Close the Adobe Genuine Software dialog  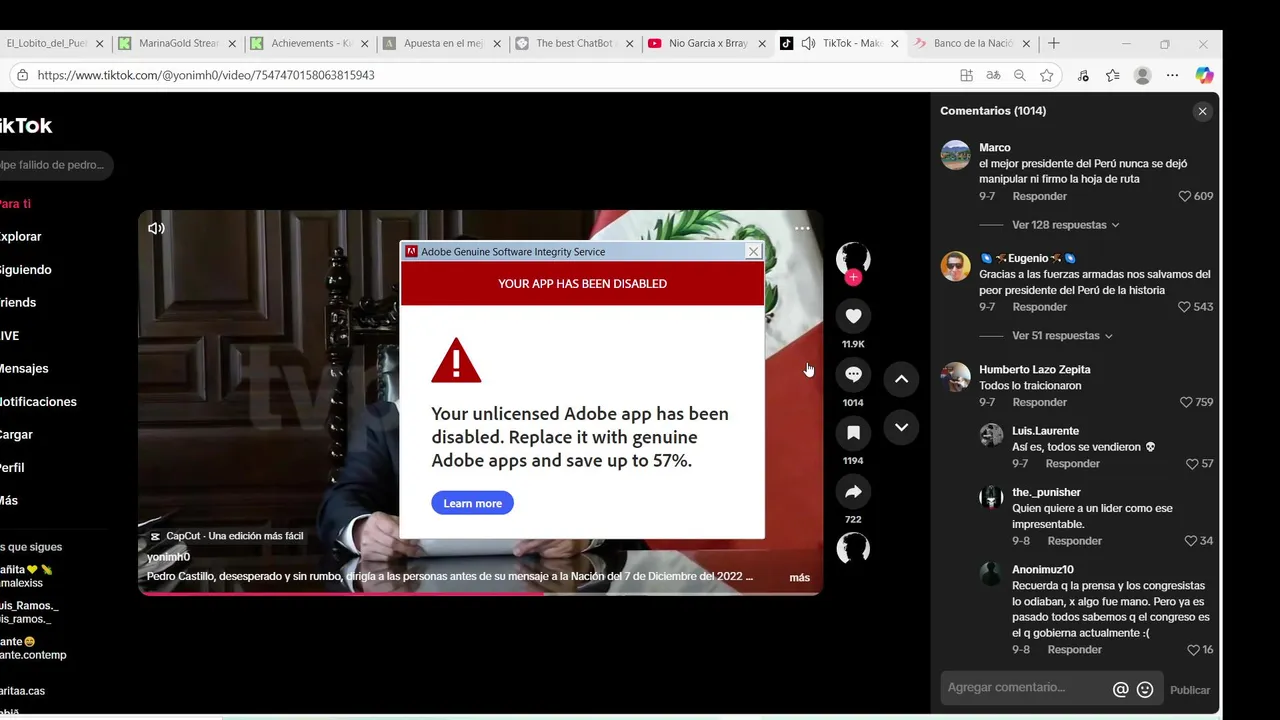[754, 251]
